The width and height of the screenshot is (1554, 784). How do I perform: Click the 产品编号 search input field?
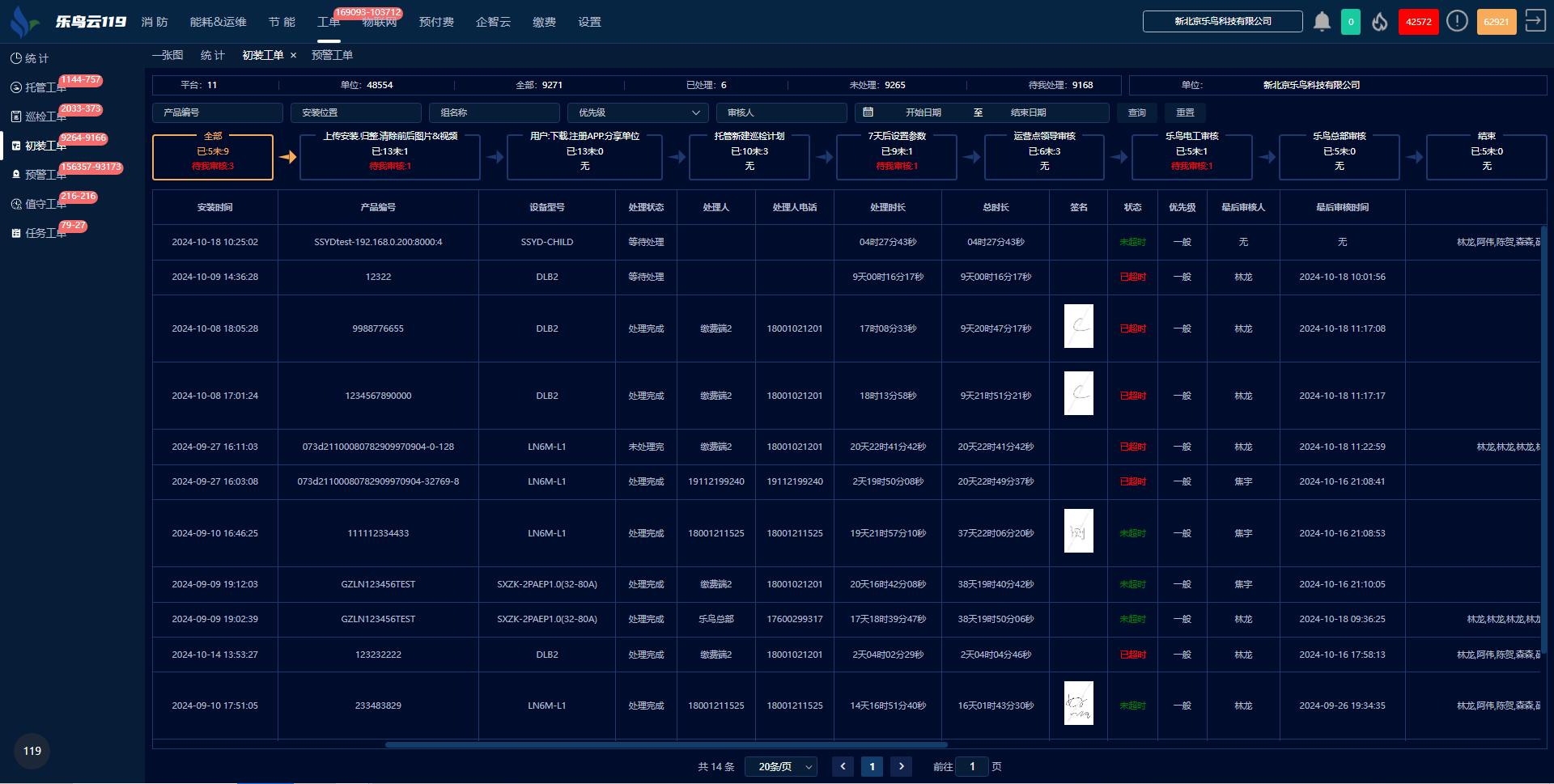(x=218, y=112)
